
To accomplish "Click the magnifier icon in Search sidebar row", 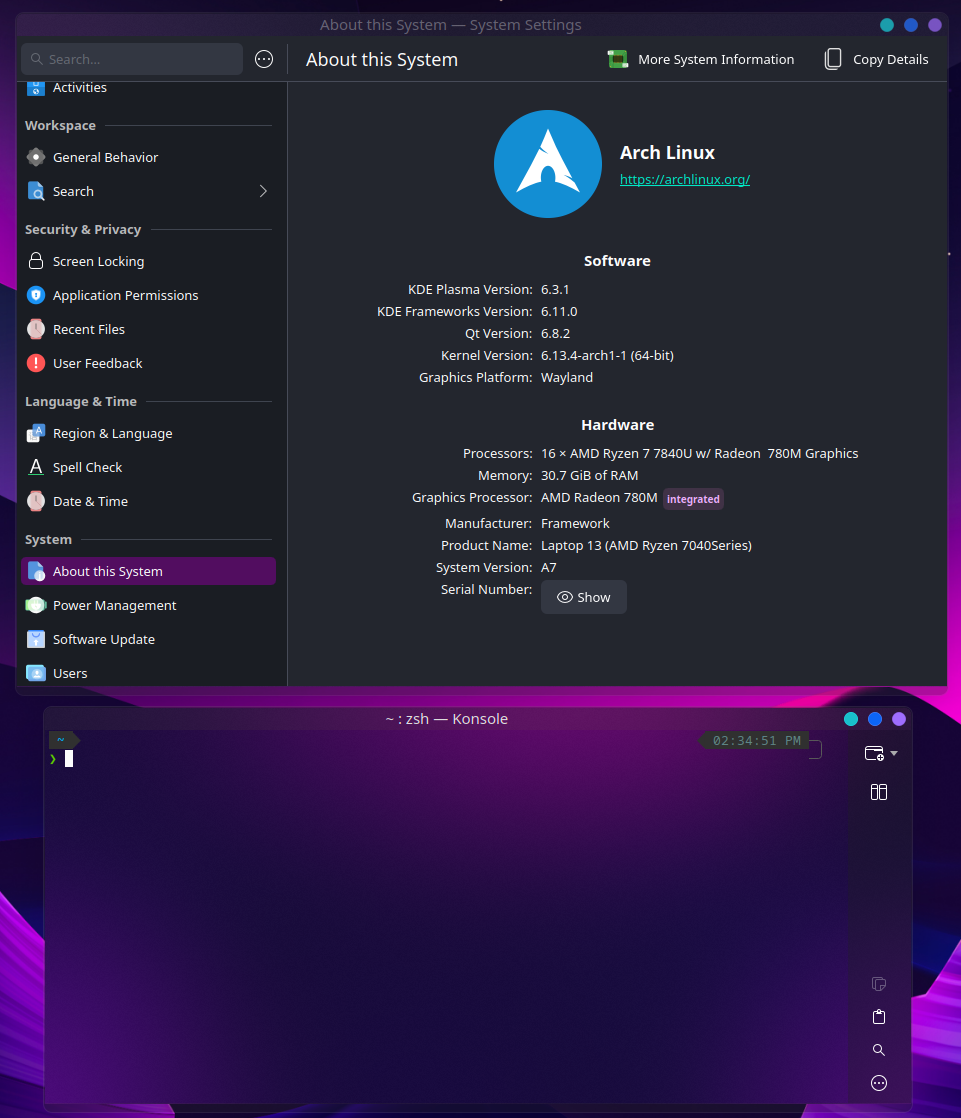I will coord(36,191).
